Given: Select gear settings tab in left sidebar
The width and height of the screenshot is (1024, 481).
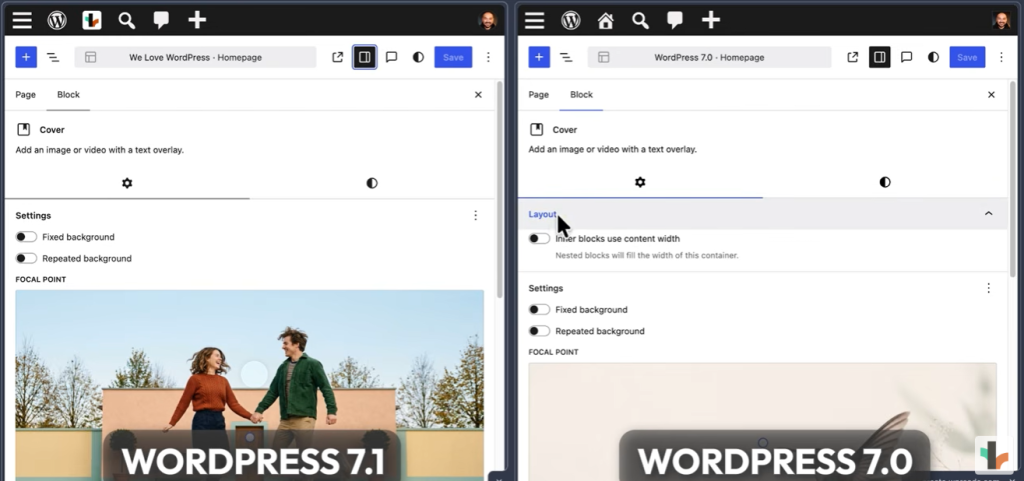Looking at the screenshot, I should [x=127, y=183].
